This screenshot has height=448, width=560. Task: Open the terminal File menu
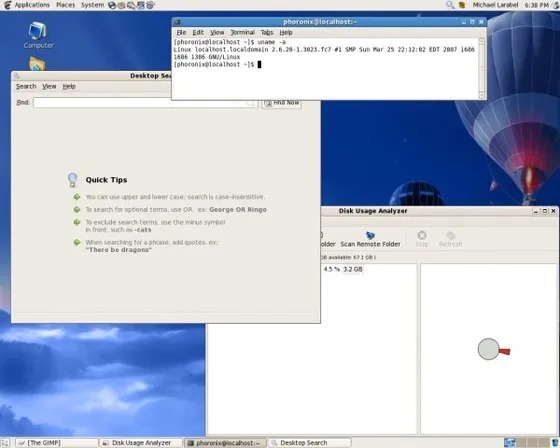click(x=181, y=33)
